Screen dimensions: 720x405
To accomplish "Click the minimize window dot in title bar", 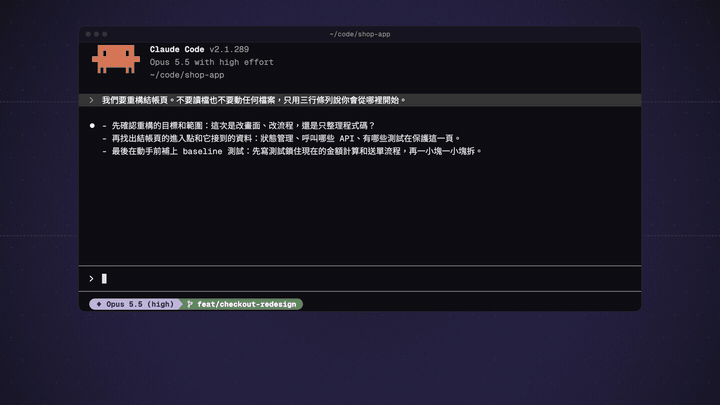I will tap(96, 34).
